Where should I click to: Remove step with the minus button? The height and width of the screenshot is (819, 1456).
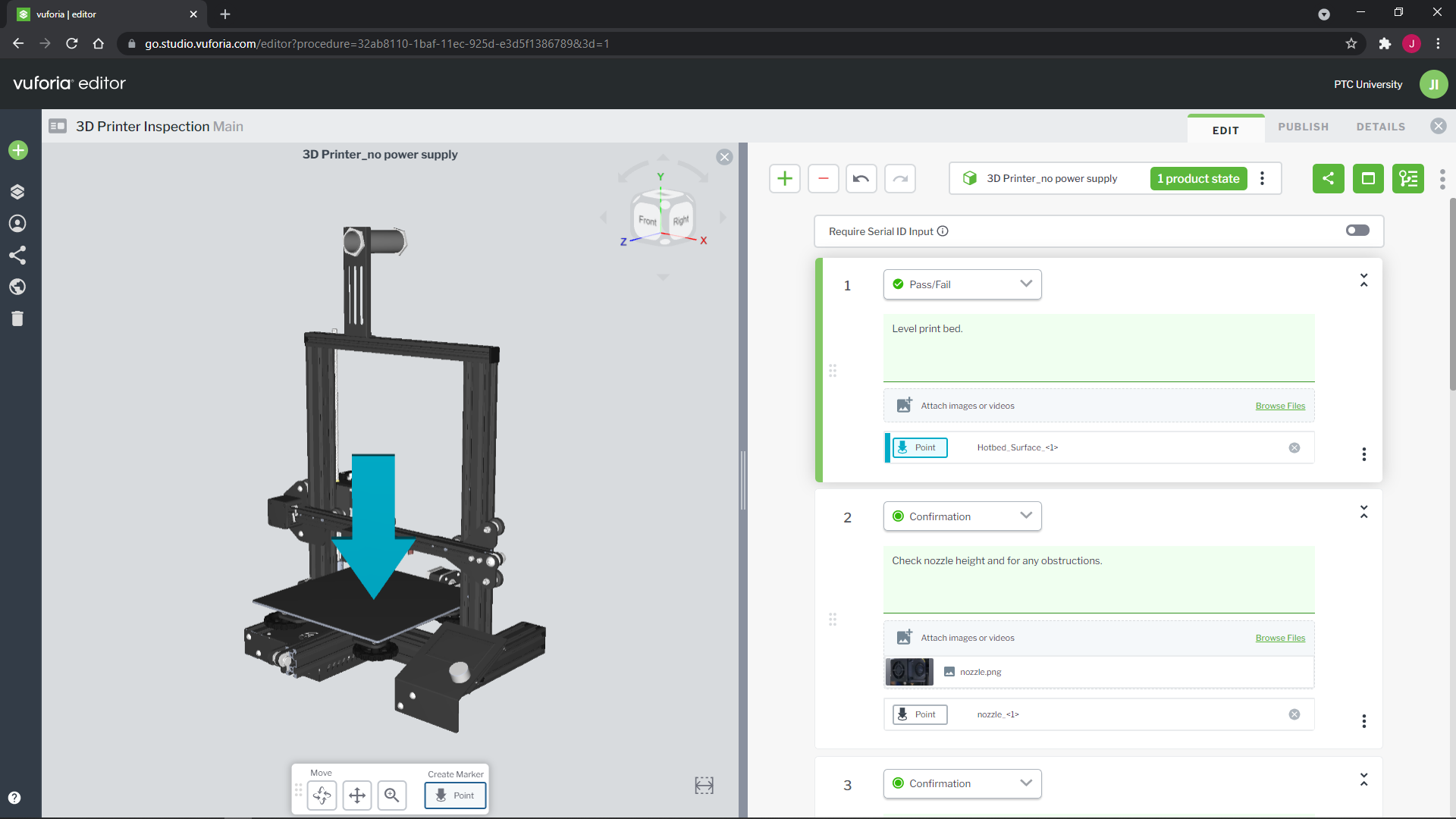tap(824, 179)
